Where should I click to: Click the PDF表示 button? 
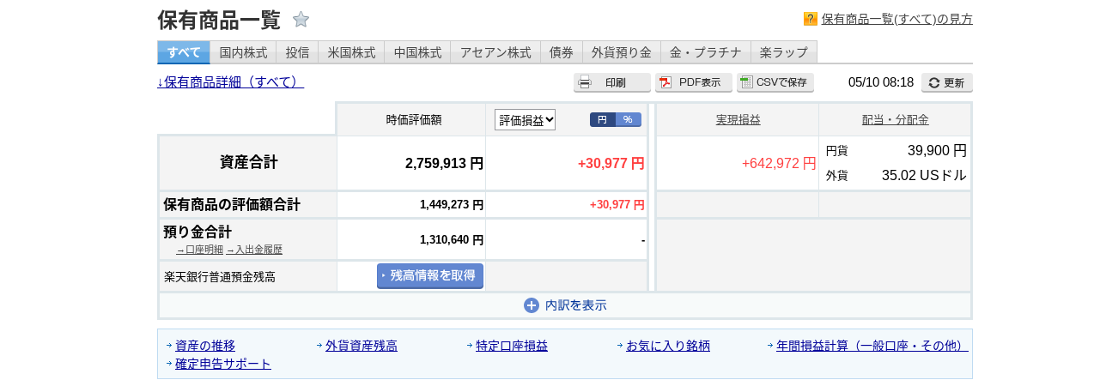694,83
